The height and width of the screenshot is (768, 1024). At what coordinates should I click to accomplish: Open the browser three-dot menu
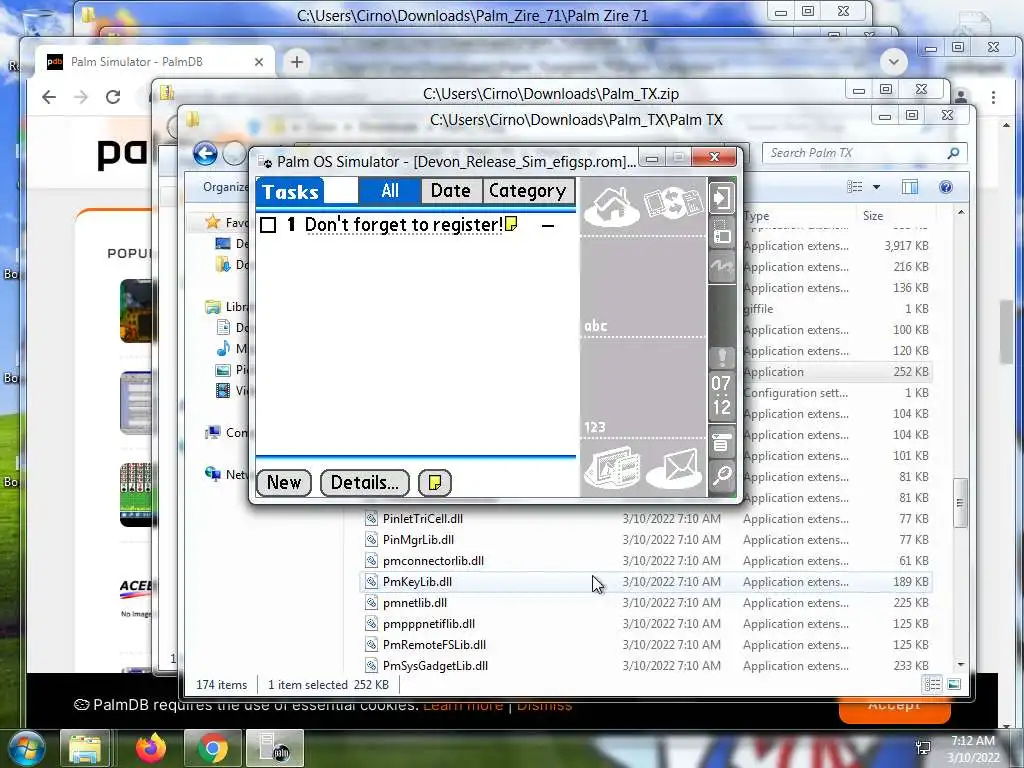tap(993, 97)
